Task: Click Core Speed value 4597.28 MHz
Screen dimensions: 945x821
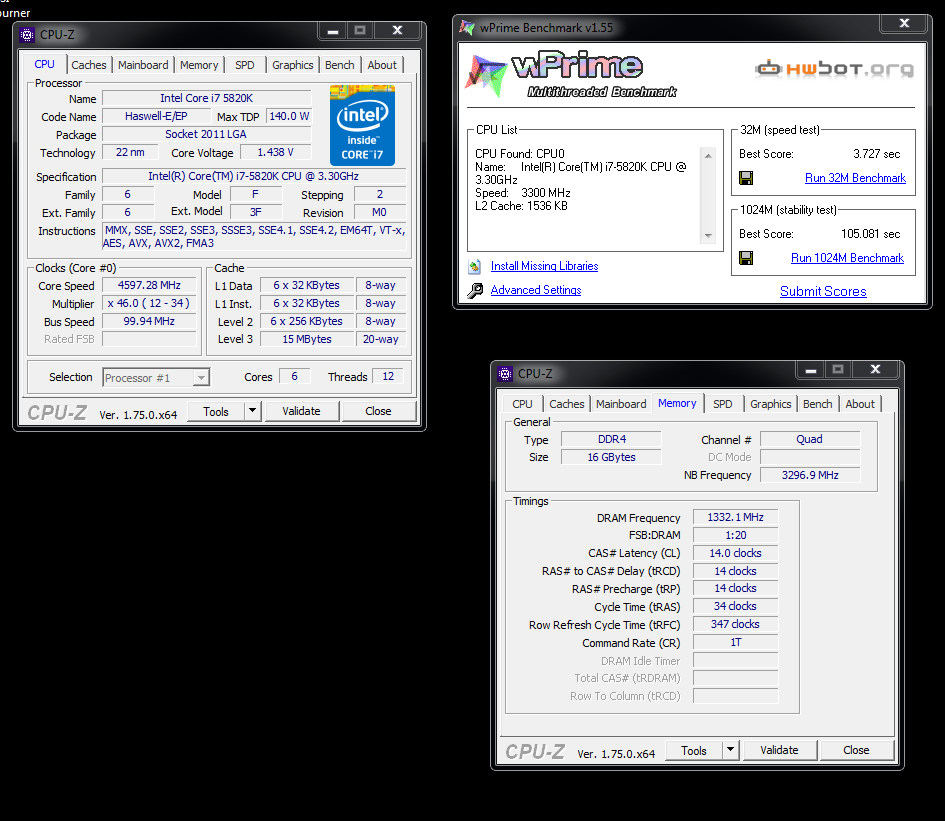Action: [149, 285]
